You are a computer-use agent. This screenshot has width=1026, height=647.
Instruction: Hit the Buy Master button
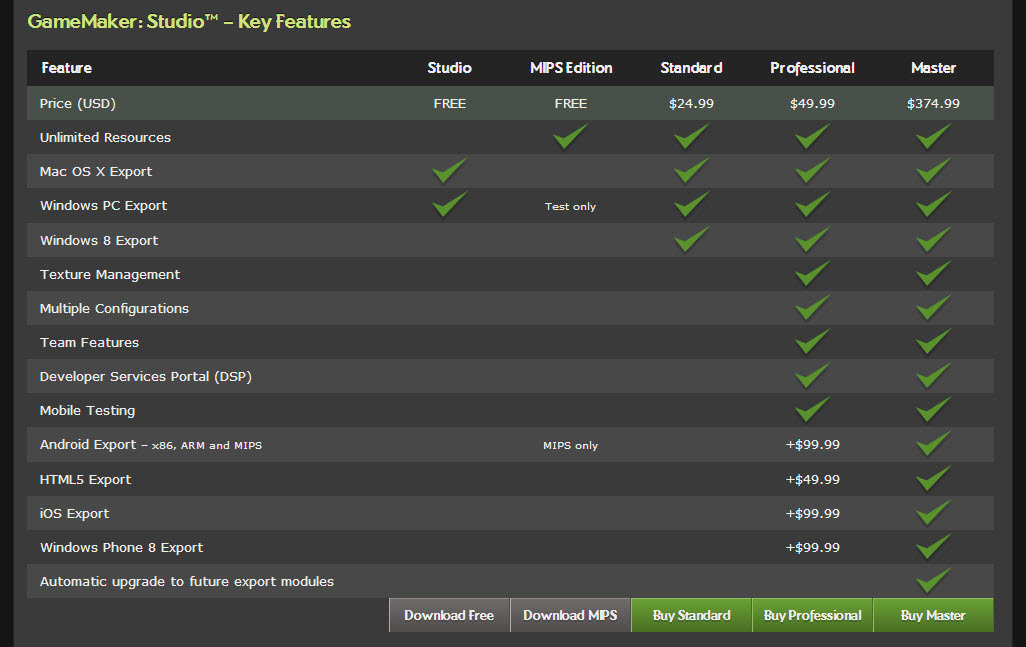(x=933, y=615)
